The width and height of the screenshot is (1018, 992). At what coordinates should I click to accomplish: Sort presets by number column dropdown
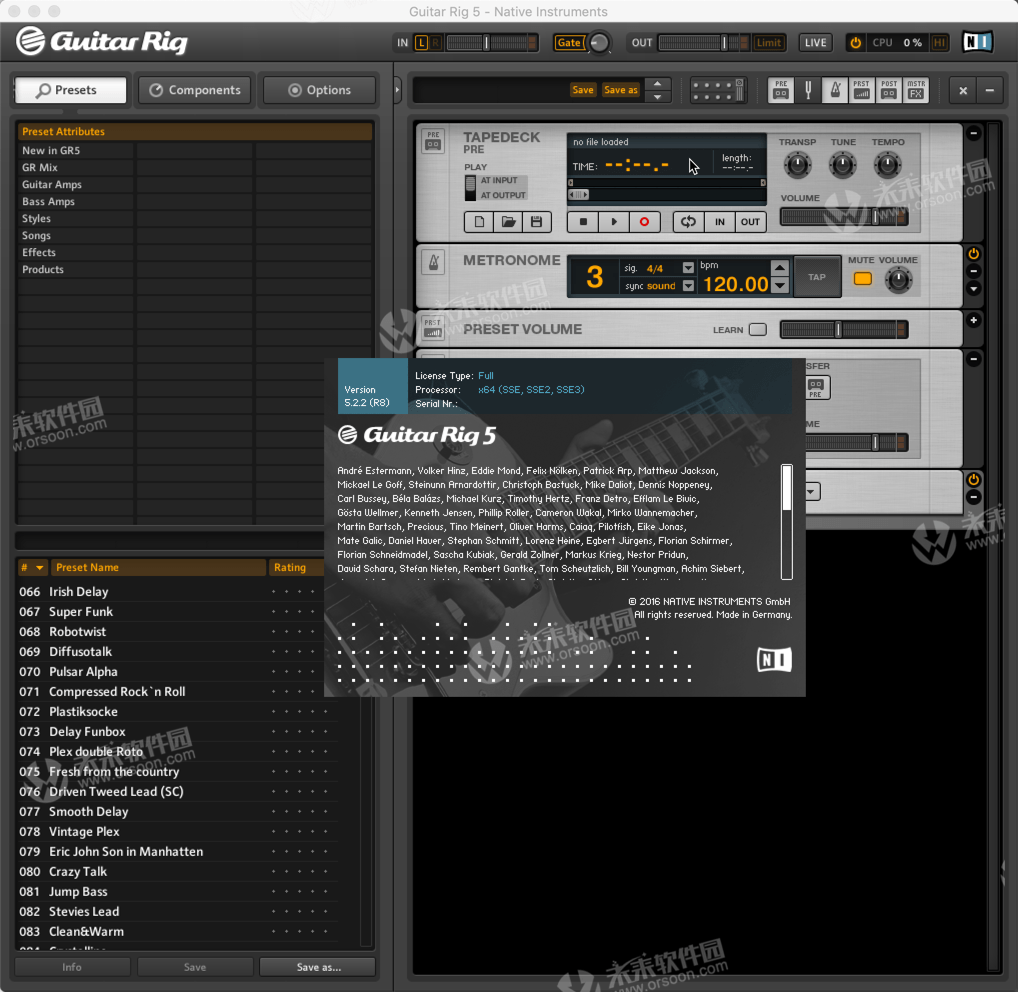(x=40, y=567)
